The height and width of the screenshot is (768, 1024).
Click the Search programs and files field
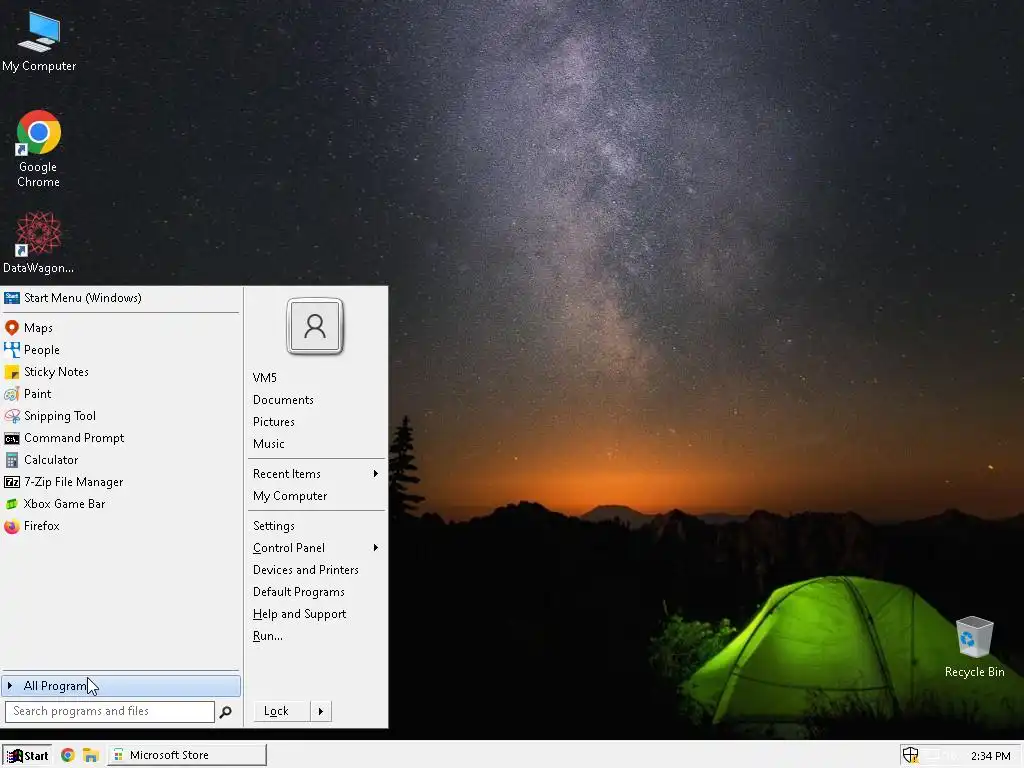tap(110, 711)
